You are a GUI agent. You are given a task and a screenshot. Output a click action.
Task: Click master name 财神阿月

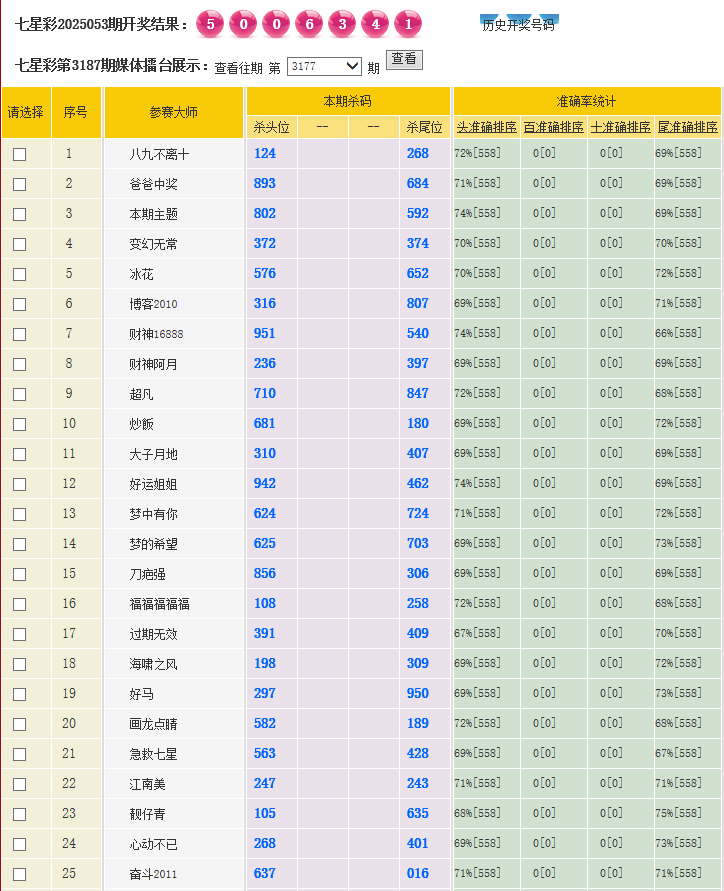(x=153, y=364)
